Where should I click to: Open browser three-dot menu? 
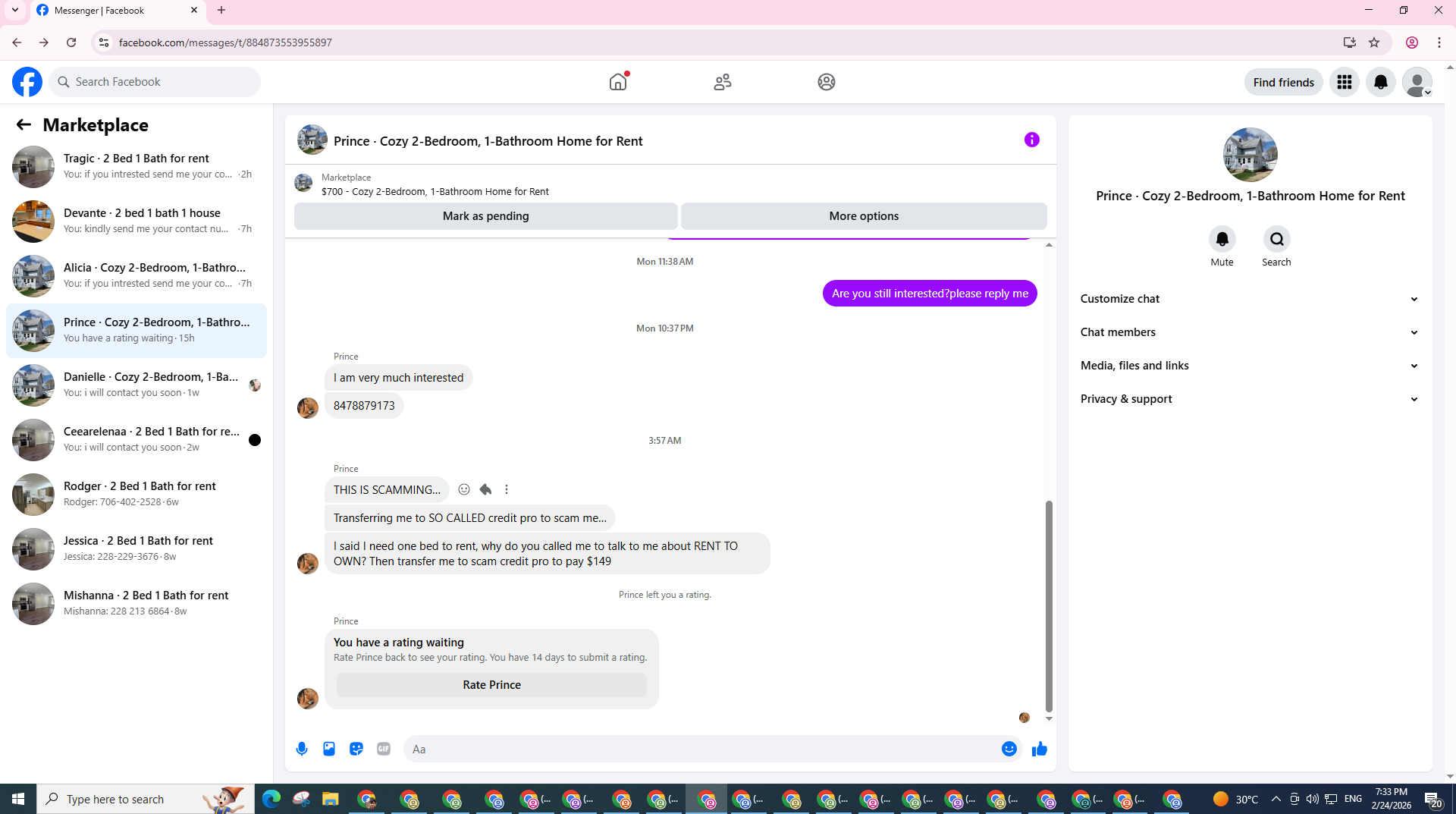pos(1439,42)
